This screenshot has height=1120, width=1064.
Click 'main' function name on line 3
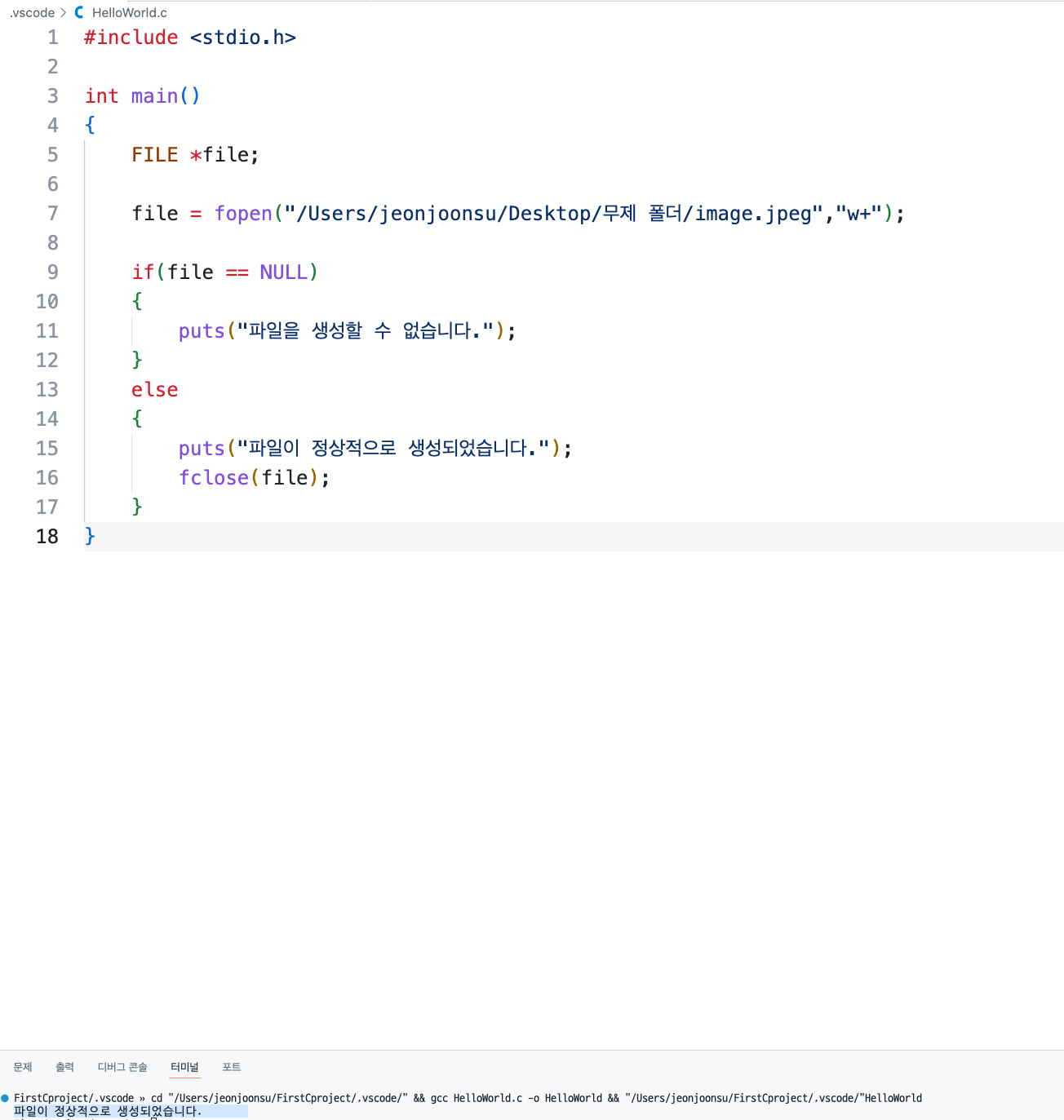(x=154, y=96)
